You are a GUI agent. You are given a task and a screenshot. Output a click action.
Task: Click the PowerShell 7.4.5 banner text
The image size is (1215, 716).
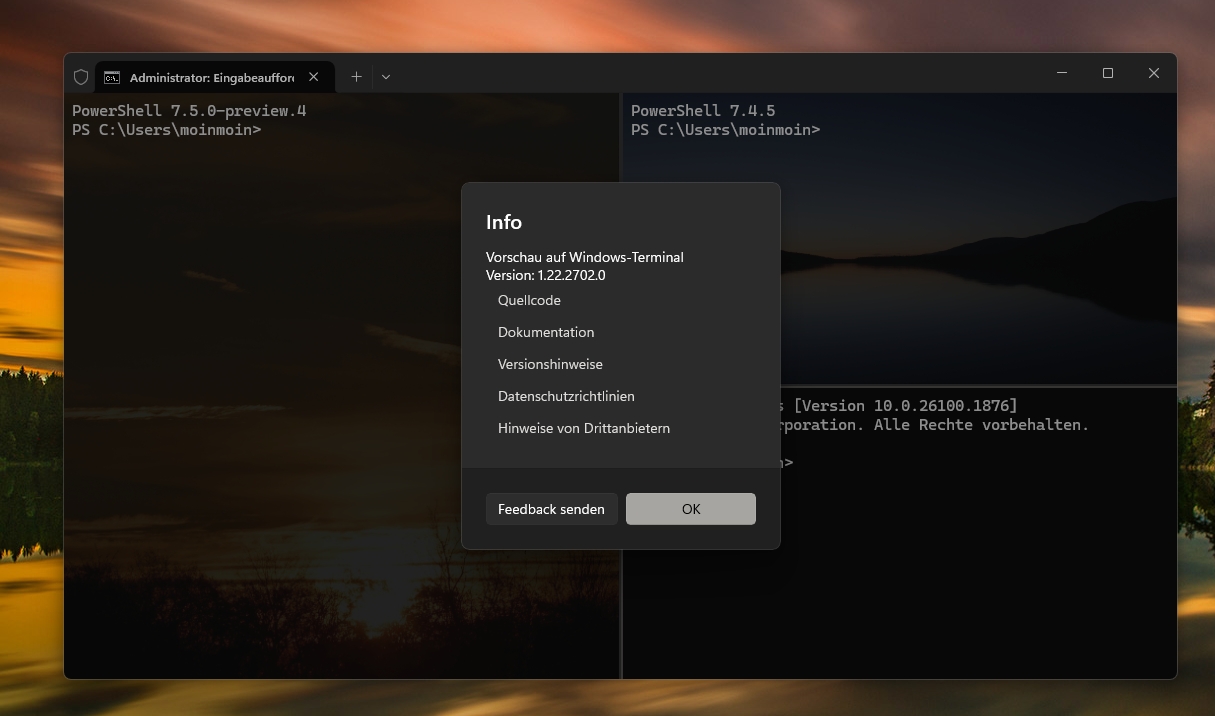pyautogui.click(x=703, y=111)
